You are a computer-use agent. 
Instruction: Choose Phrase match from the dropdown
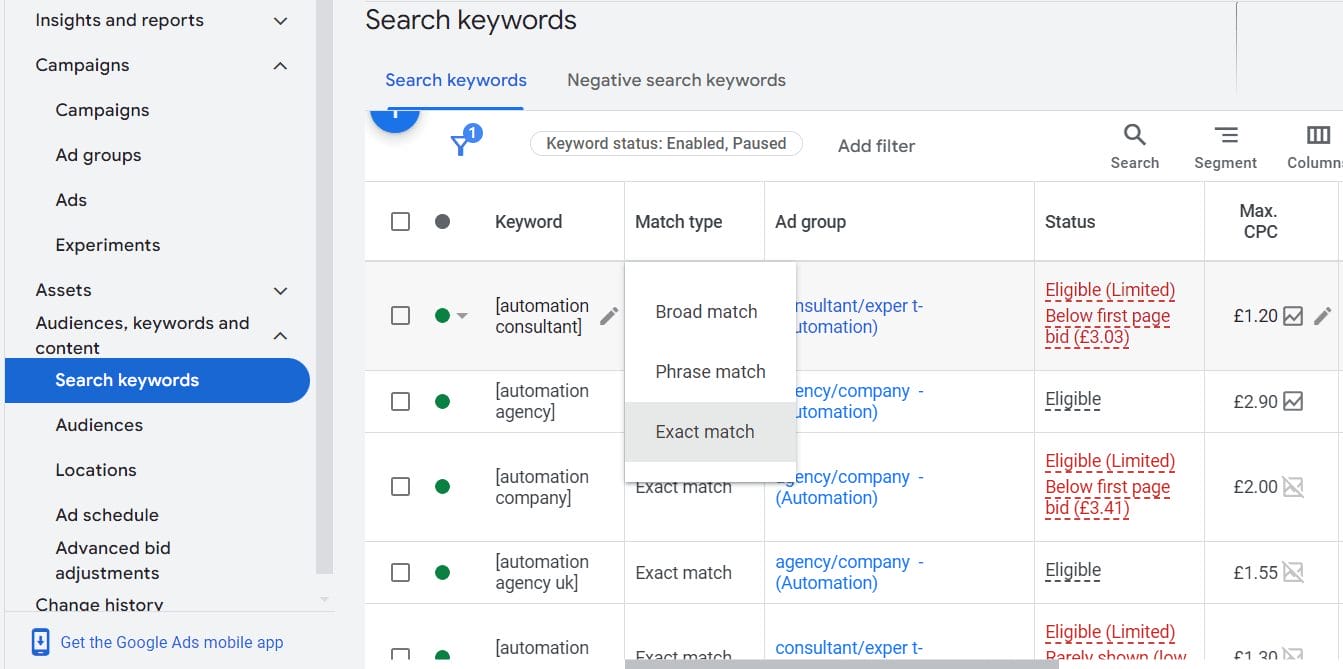(x=710, y=372)
